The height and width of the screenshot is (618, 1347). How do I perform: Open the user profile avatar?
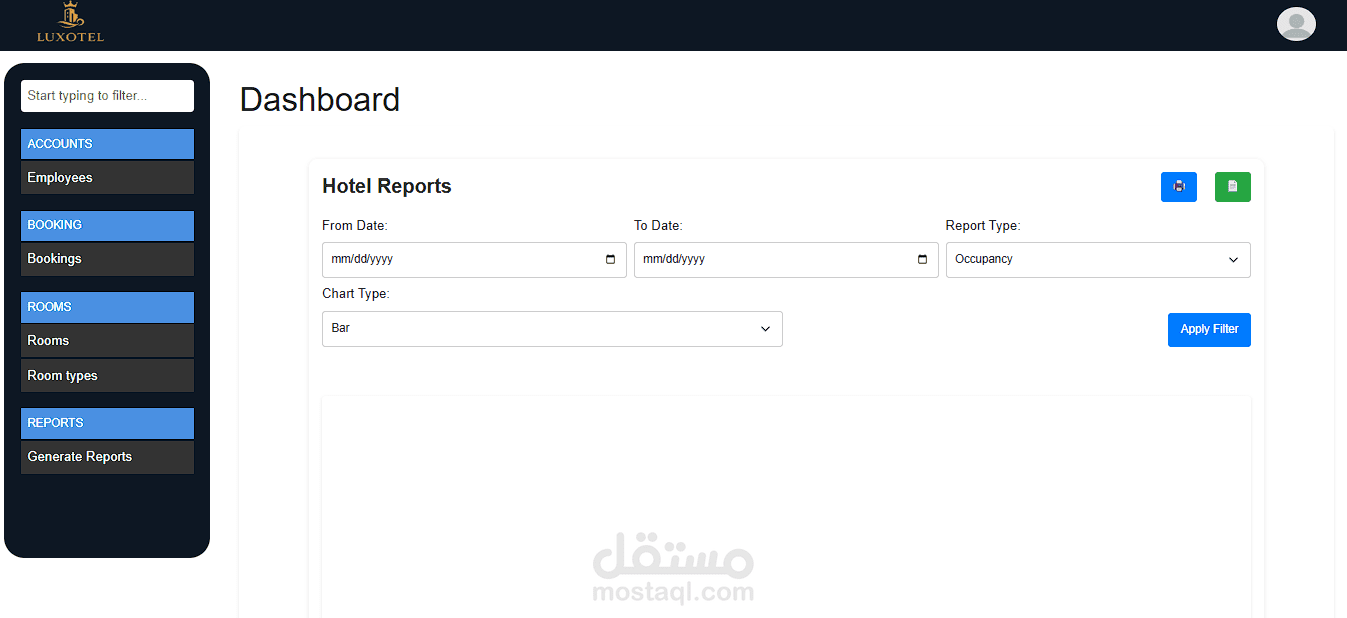tap(1296, 24)
